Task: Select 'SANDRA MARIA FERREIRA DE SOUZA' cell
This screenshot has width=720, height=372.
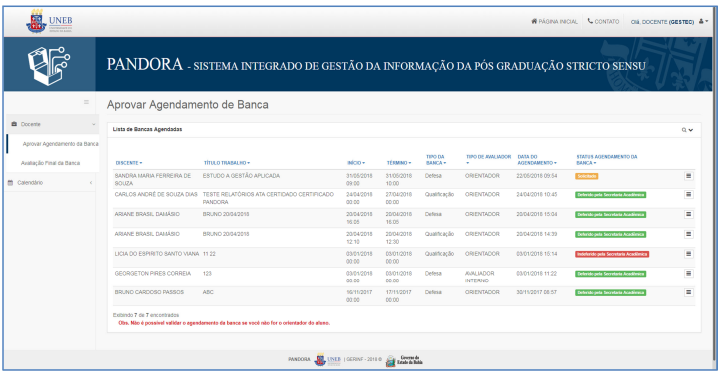Action: tap(152, 179)
